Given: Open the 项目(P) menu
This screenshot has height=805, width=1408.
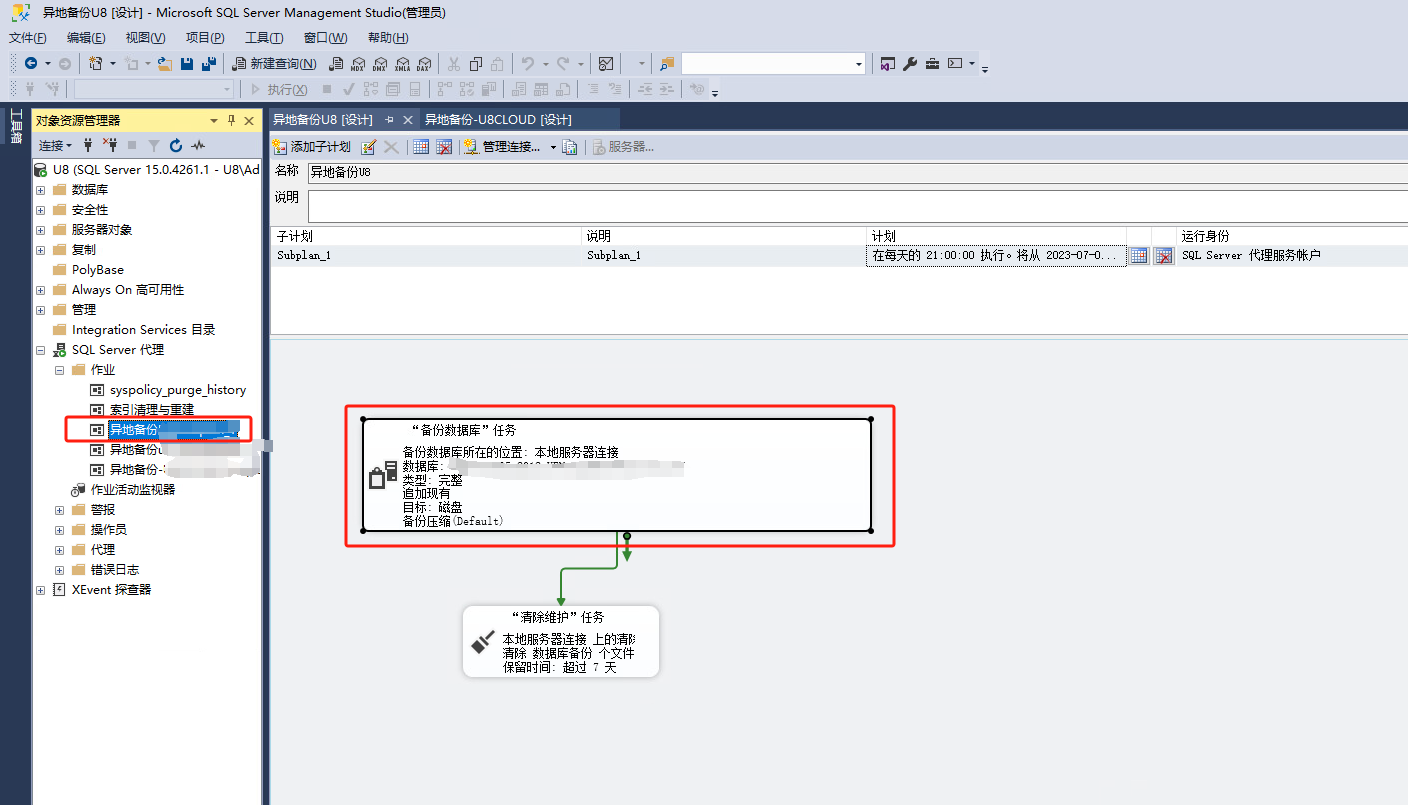Looking at the screenshot, I should [205, 38].
